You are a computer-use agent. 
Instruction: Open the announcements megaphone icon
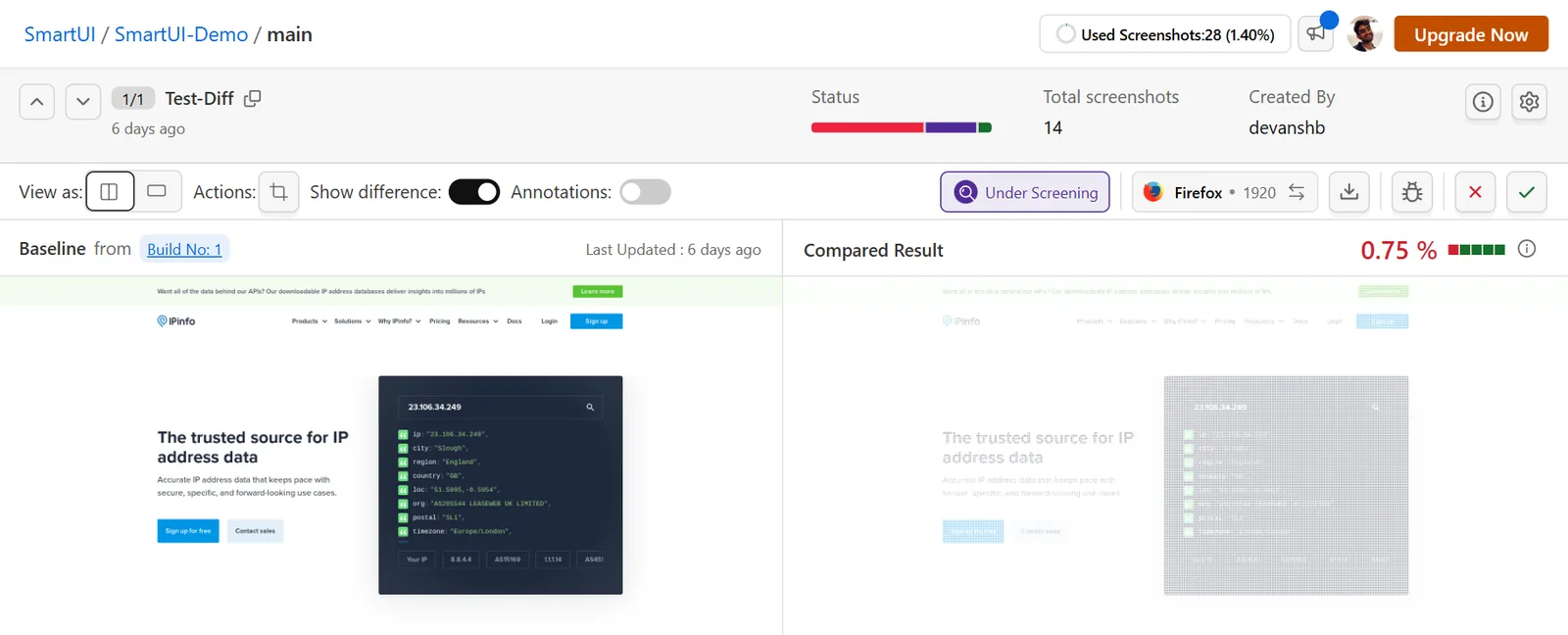[x=1316, y=34]
